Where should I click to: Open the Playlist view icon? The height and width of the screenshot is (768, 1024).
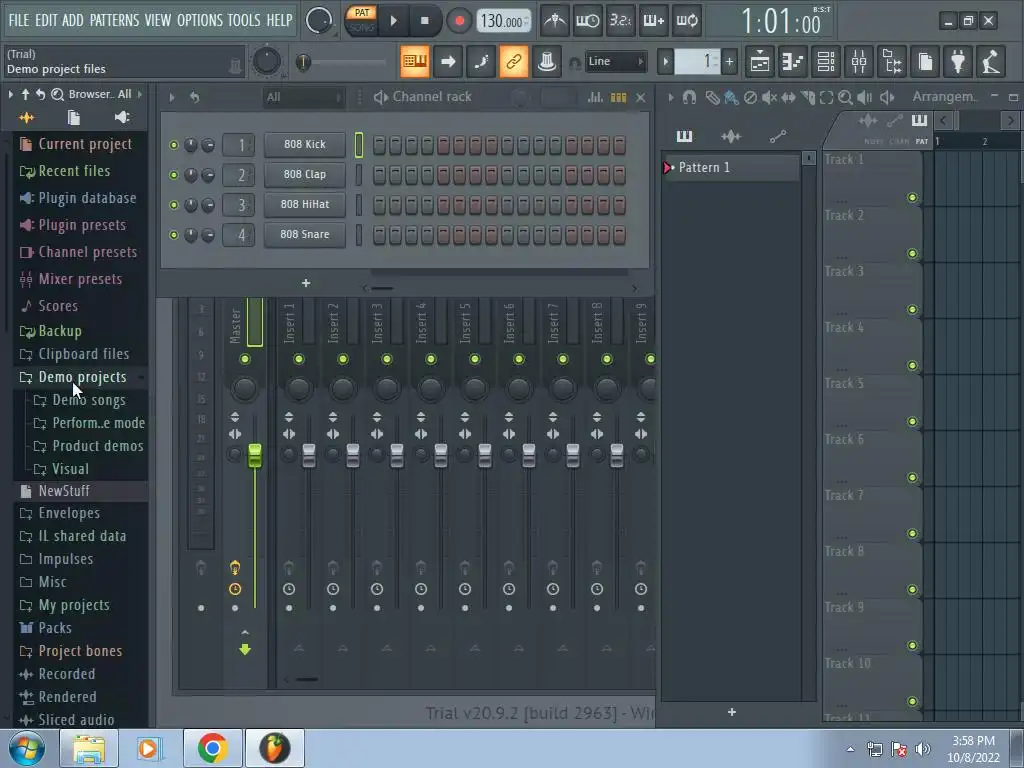click(760, 62)
